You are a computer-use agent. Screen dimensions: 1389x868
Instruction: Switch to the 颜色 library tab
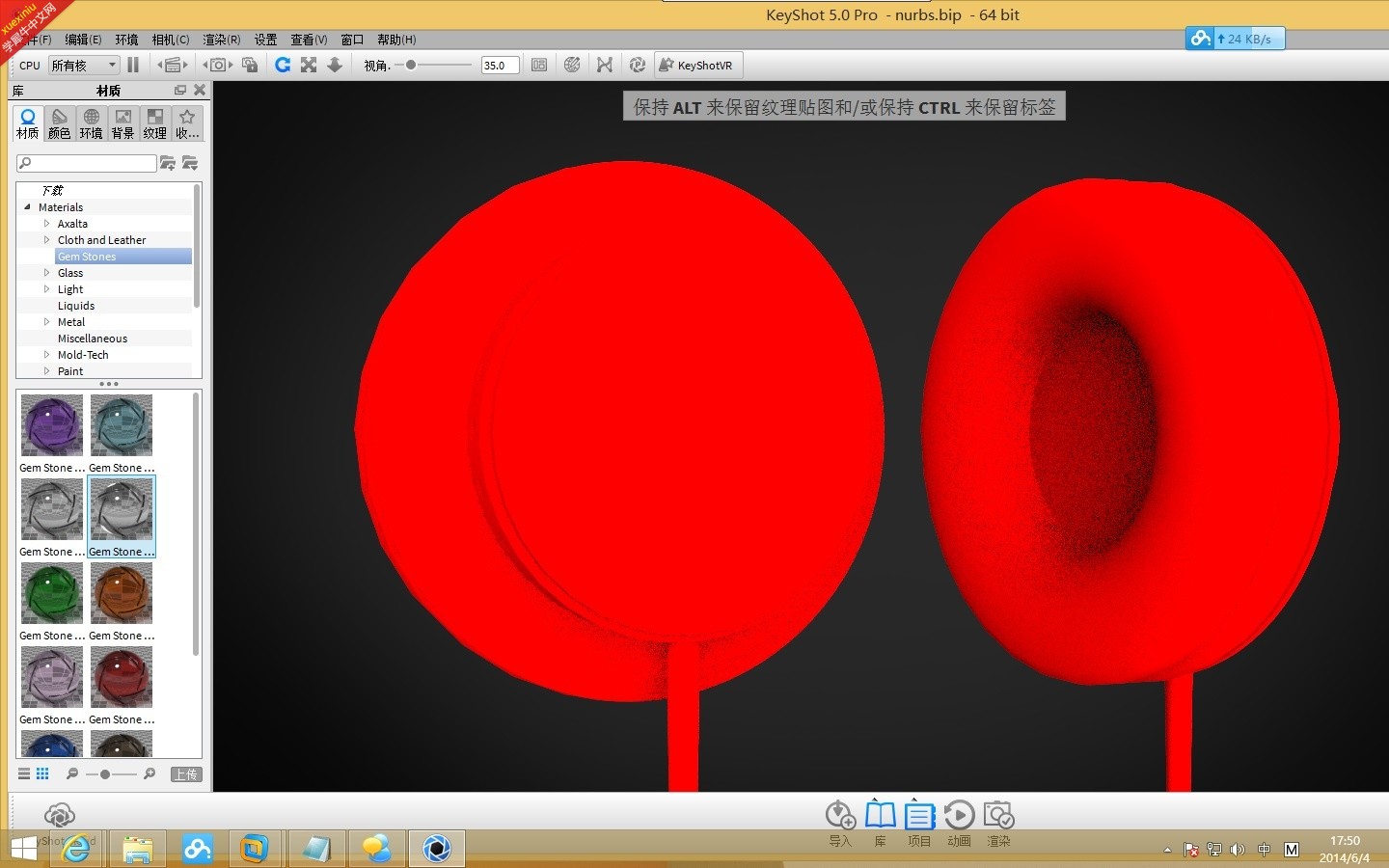[x=59, y=123]
